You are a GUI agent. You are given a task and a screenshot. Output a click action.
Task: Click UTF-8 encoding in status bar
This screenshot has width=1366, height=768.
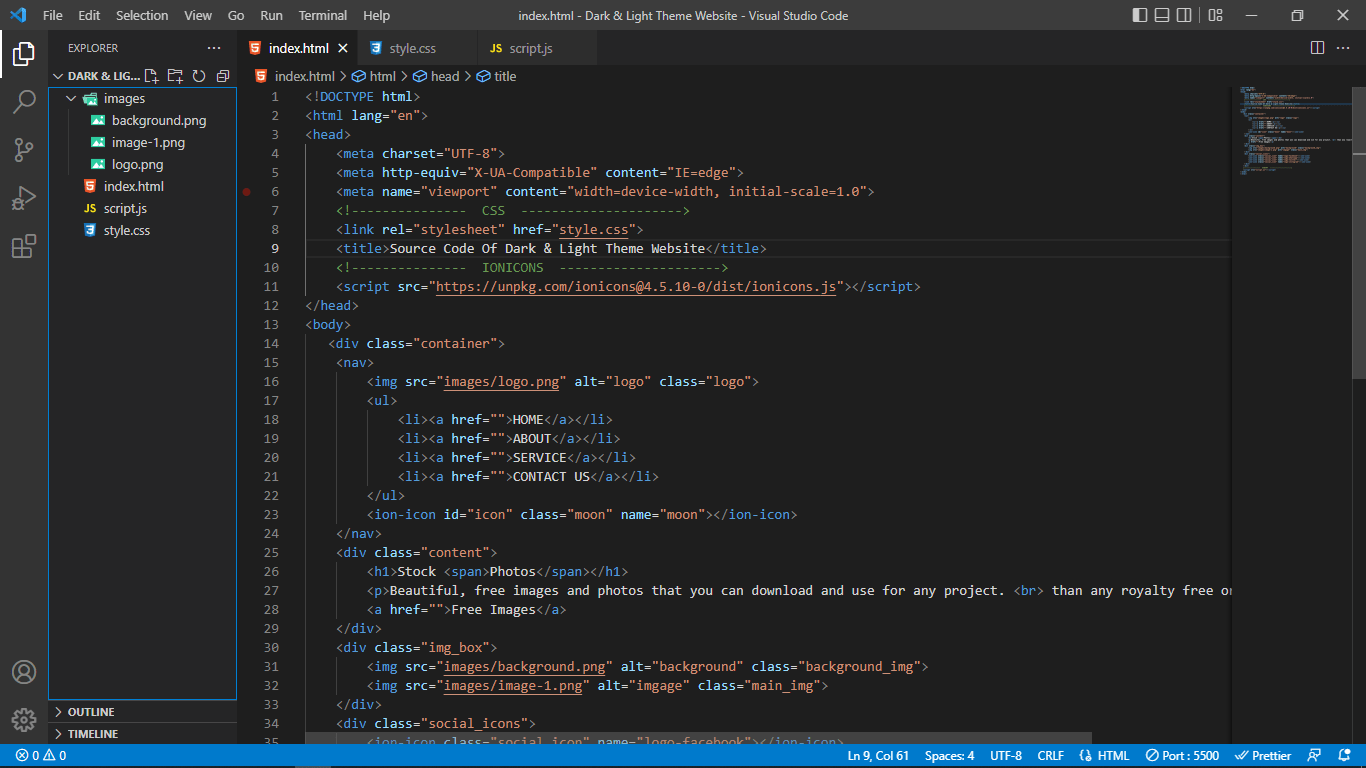pyautogui.click(x=1006, y=756)
